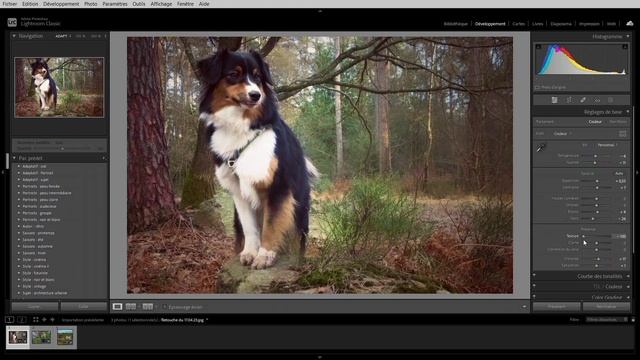
Task: Switch to Before/After side-by-side view
Action: pyautogui.click(x=131, y=307)
